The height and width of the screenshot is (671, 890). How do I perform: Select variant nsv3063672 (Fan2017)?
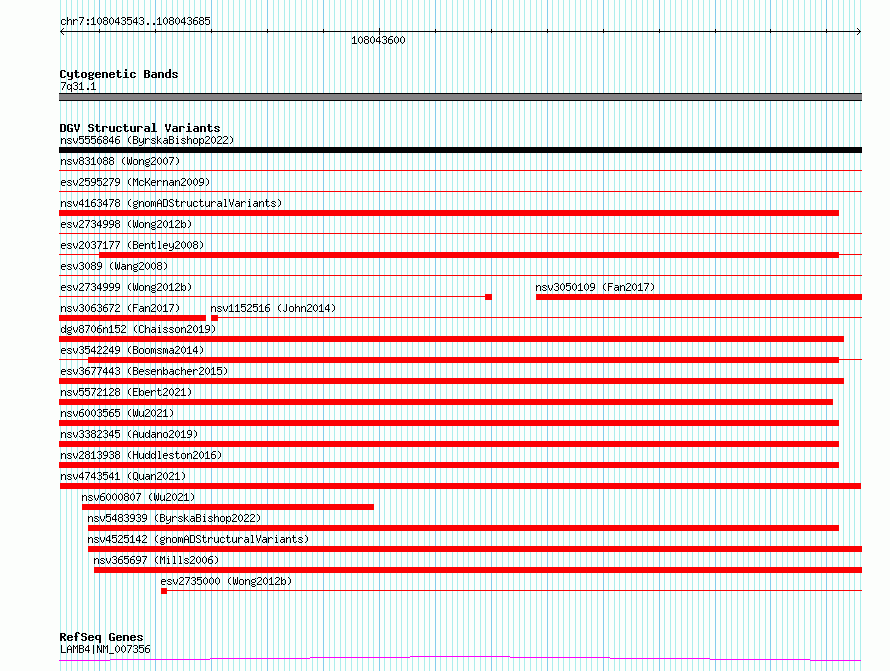click(120, 308)
